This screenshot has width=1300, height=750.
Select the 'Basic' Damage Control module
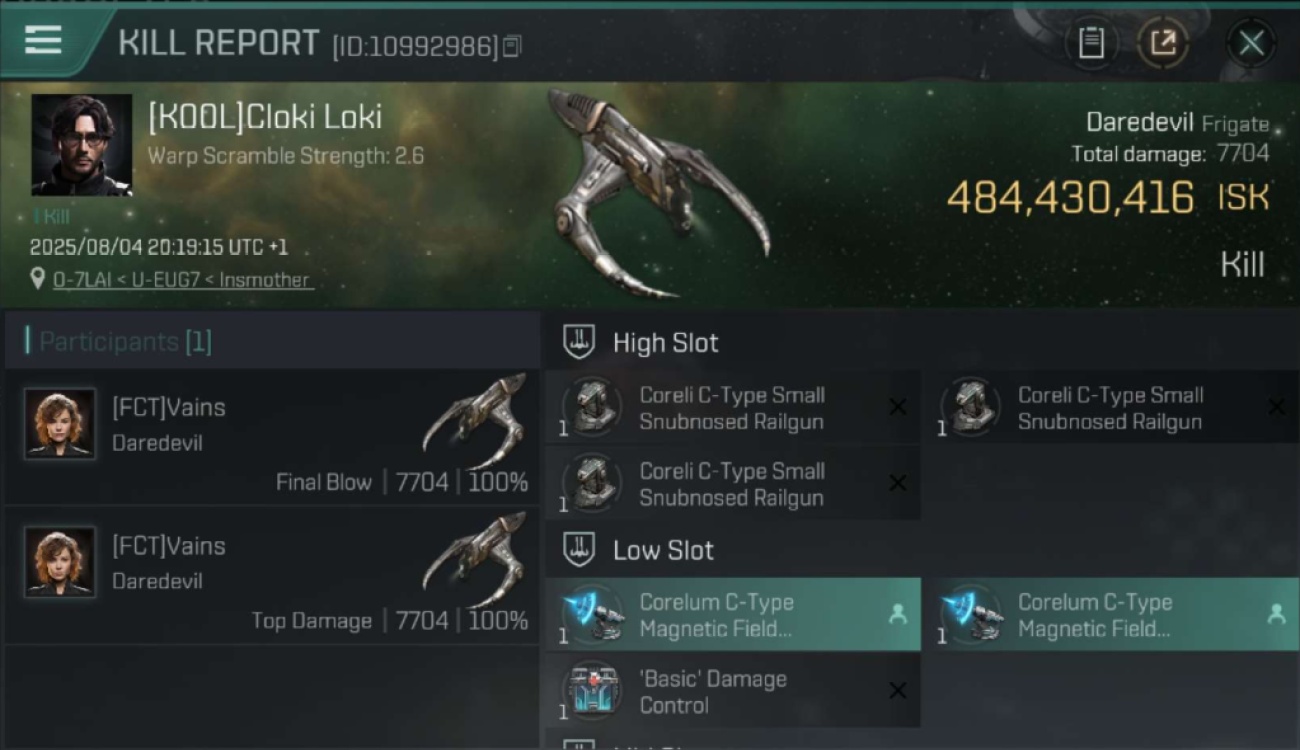click(733, 691)
